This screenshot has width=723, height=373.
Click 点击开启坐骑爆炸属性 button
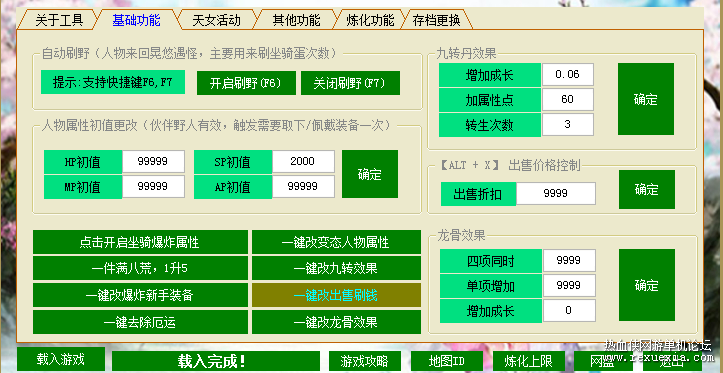coord(139,242)
